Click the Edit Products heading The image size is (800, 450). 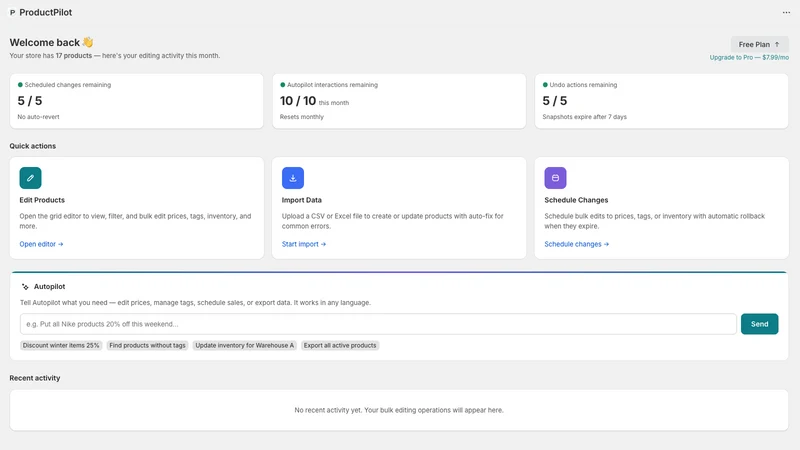click(x=42, y=200)
